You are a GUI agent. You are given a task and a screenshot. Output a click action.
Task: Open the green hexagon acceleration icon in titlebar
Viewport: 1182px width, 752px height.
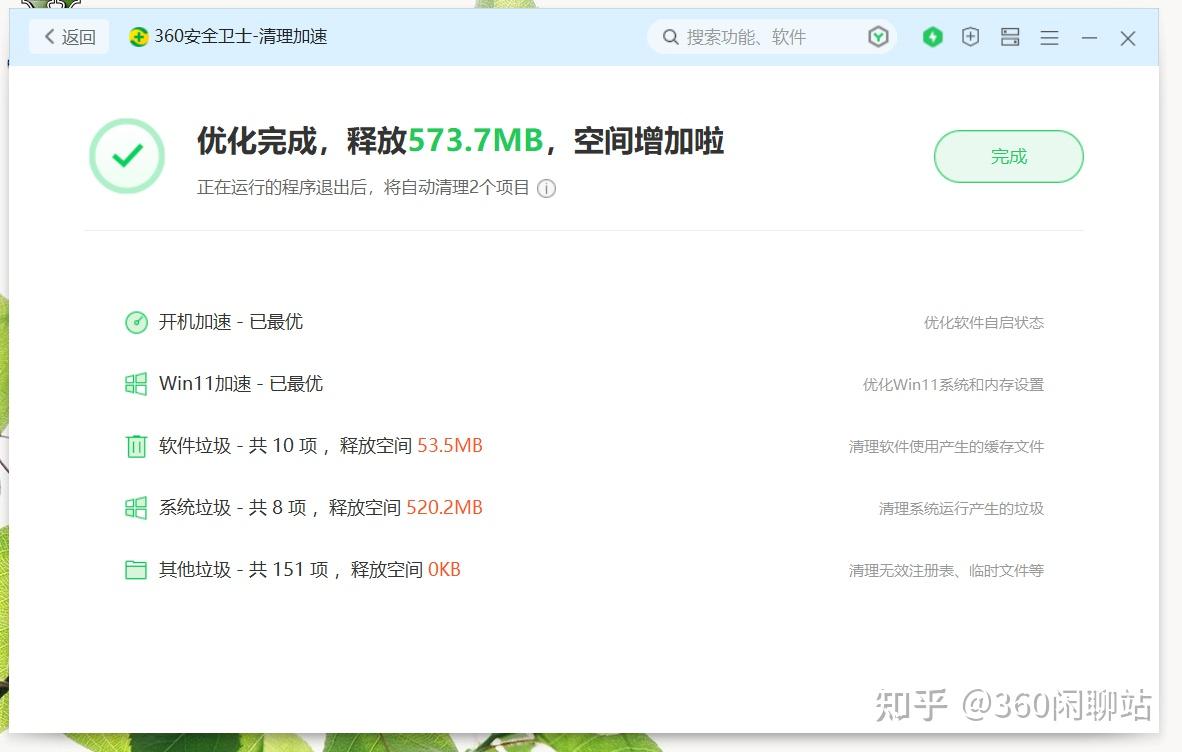(x=932, y=36)
